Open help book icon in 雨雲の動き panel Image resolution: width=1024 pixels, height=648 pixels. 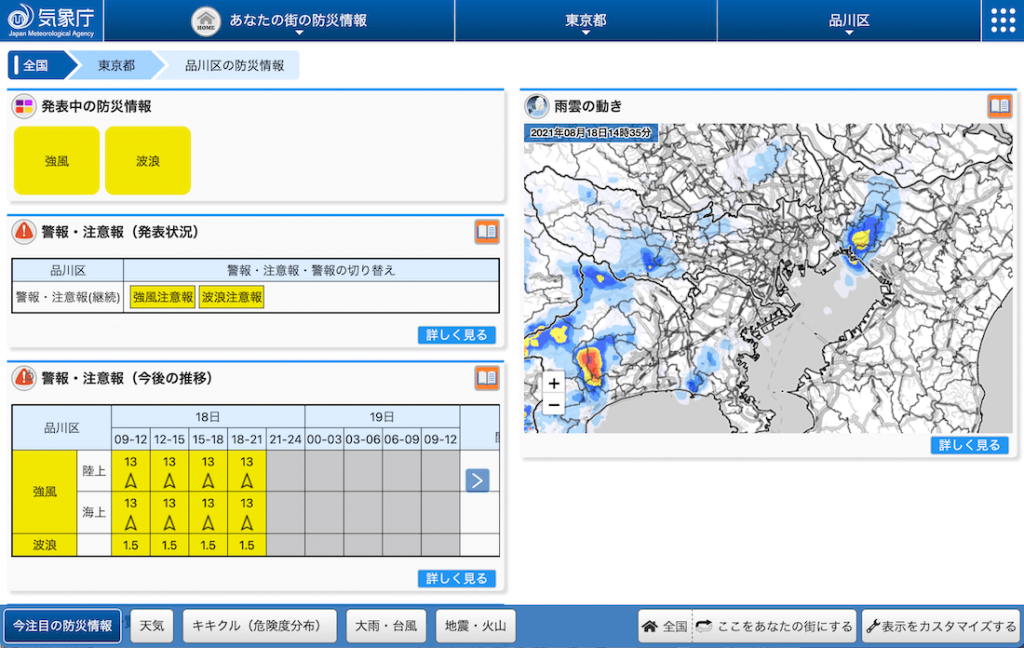(1000, 106)
